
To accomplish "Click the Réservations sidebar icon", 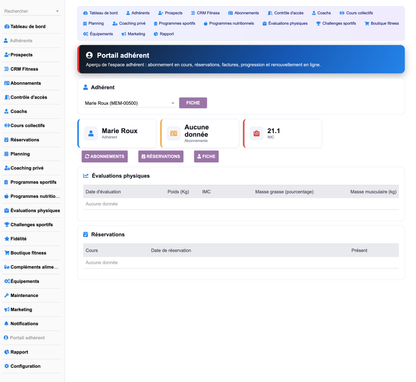I will pyautogui.click(x=6, y=140).
